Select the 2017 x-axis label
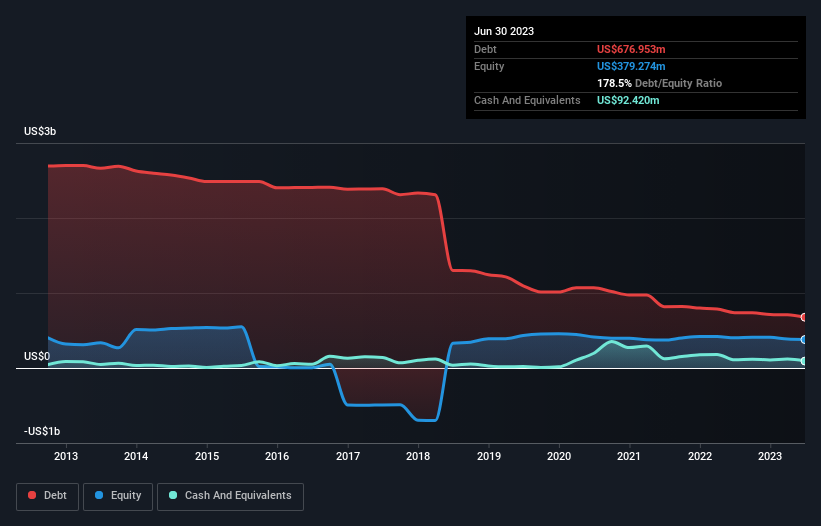This screenshot has width=821, height=526. click(x=348, y=456)
